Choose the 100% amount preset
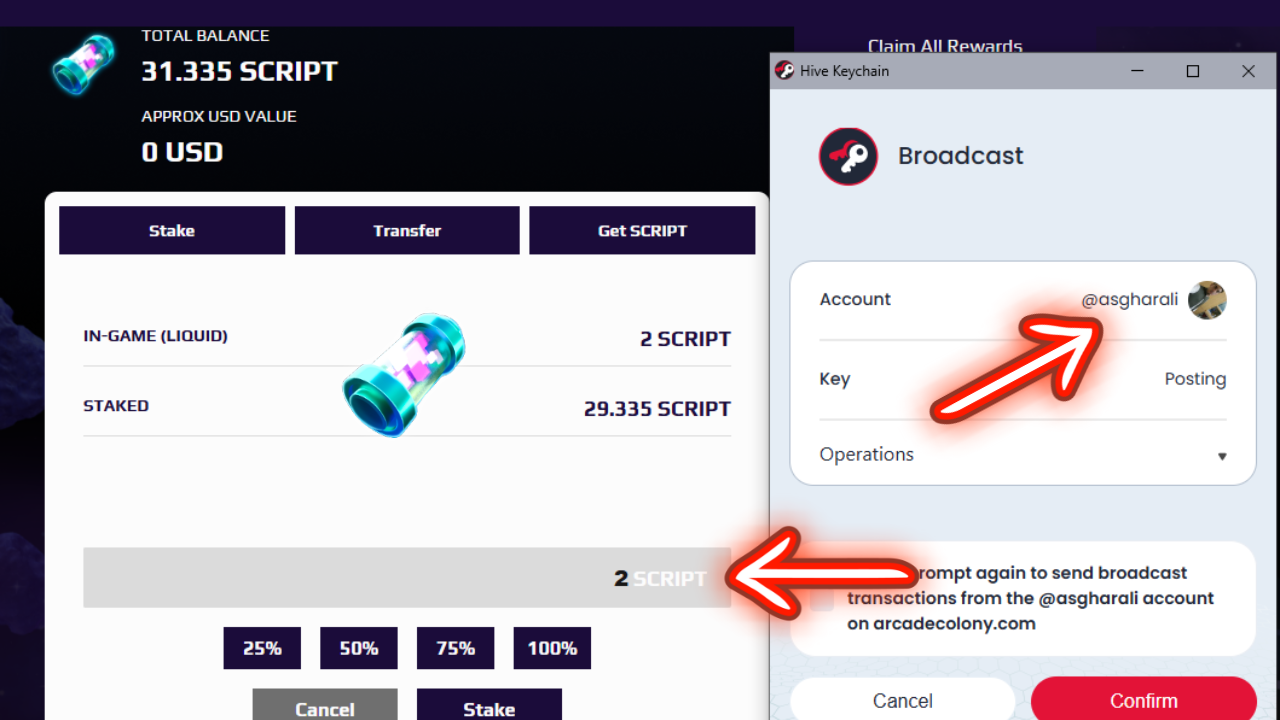This screenshot has width=1280, height=720. click(552, 648)
